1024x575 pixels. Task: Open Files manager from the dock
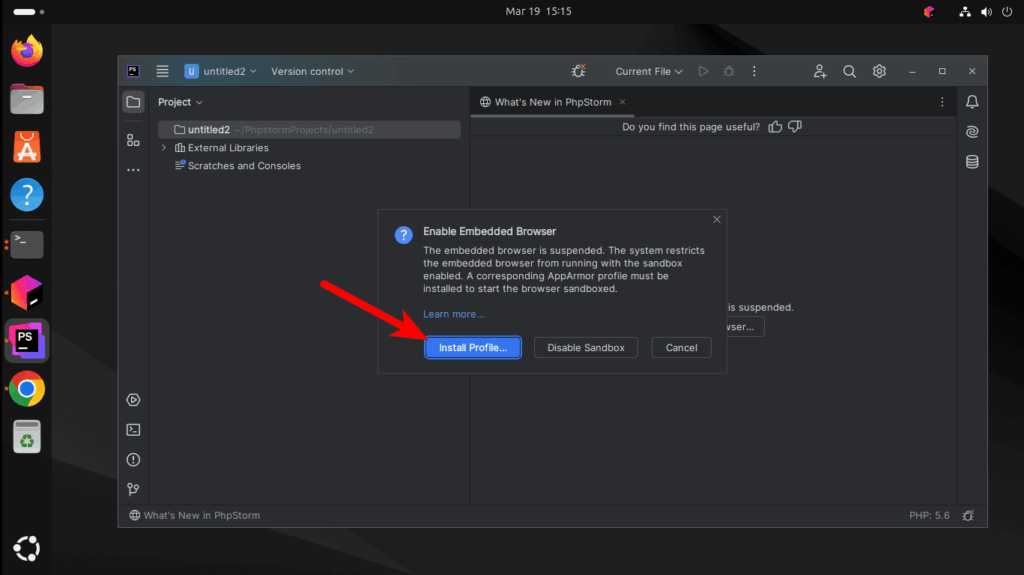[27, 99]
